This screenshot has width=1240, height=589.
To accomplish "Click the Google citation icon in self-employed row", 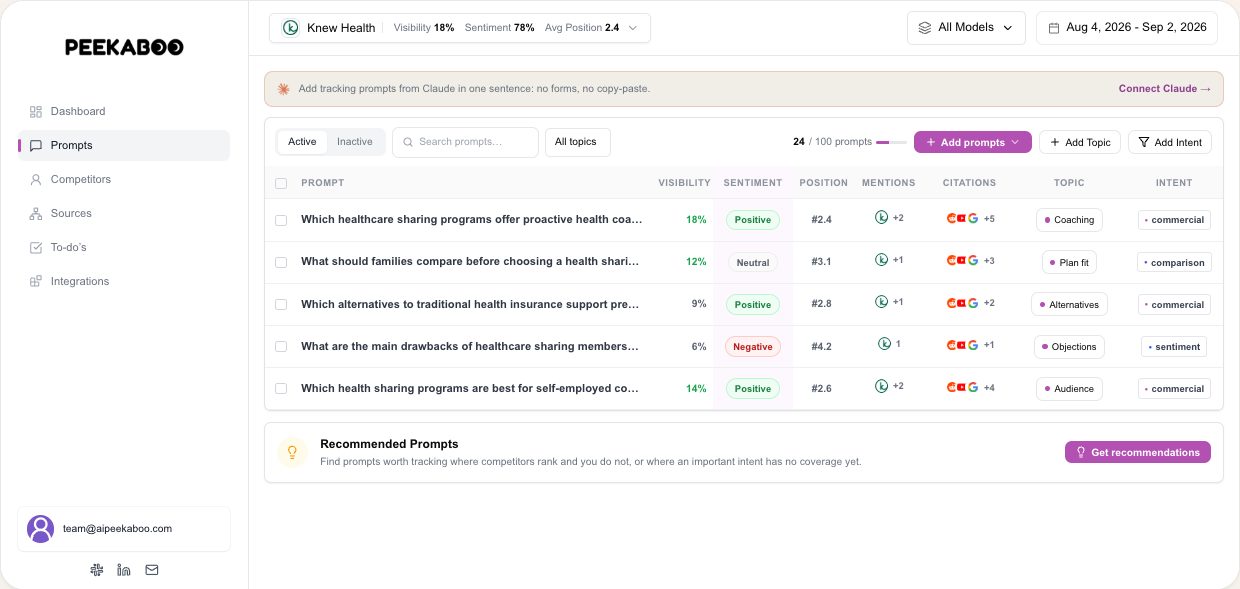I will coord(973,386).
